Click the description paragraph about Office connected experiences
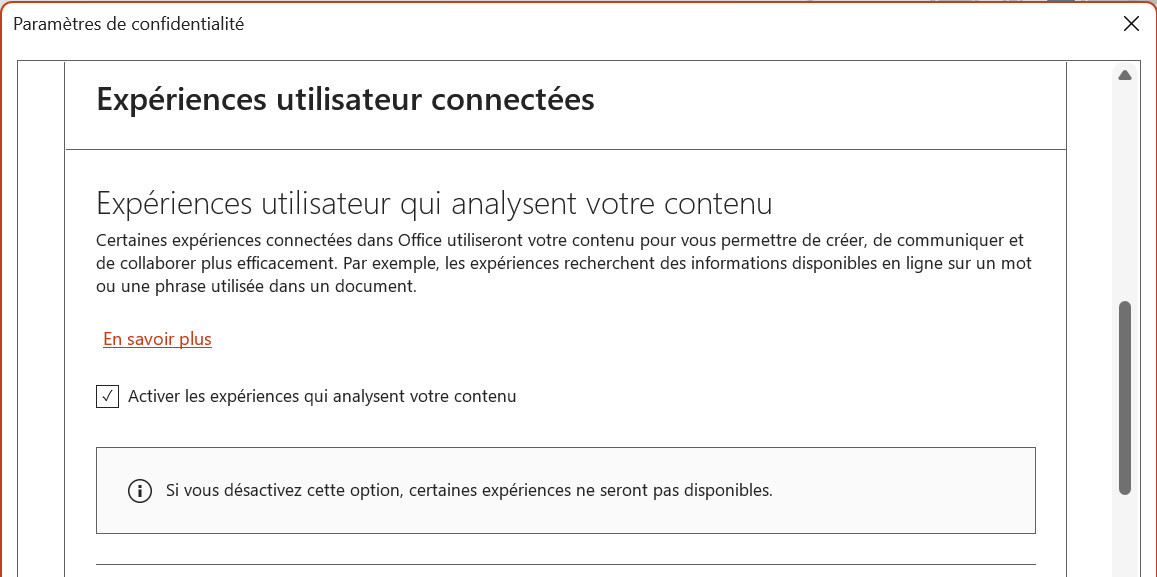1157x577 pixels. pos(565,264)
